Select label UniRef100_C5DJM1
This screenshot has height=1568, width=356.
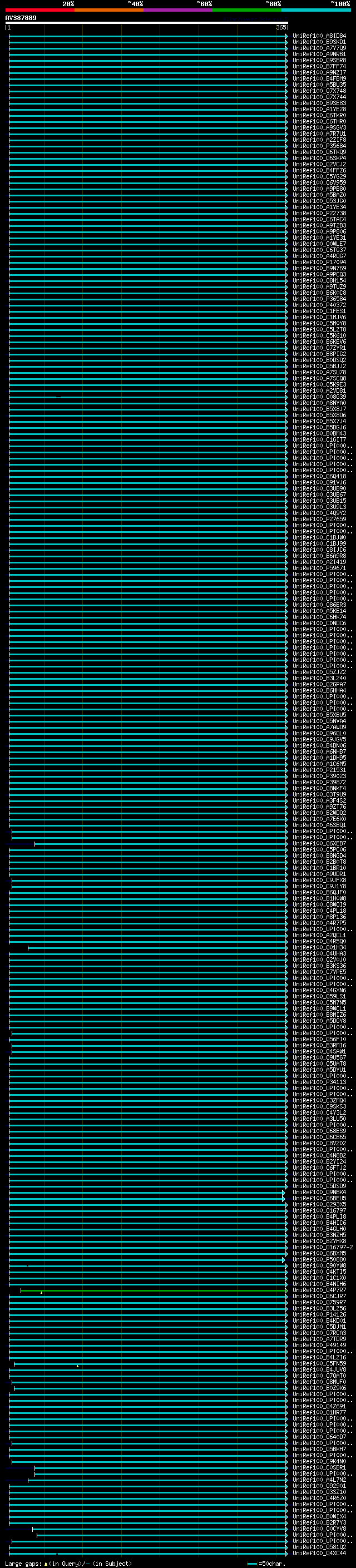pyautogui.click(x=319, y=1327)
